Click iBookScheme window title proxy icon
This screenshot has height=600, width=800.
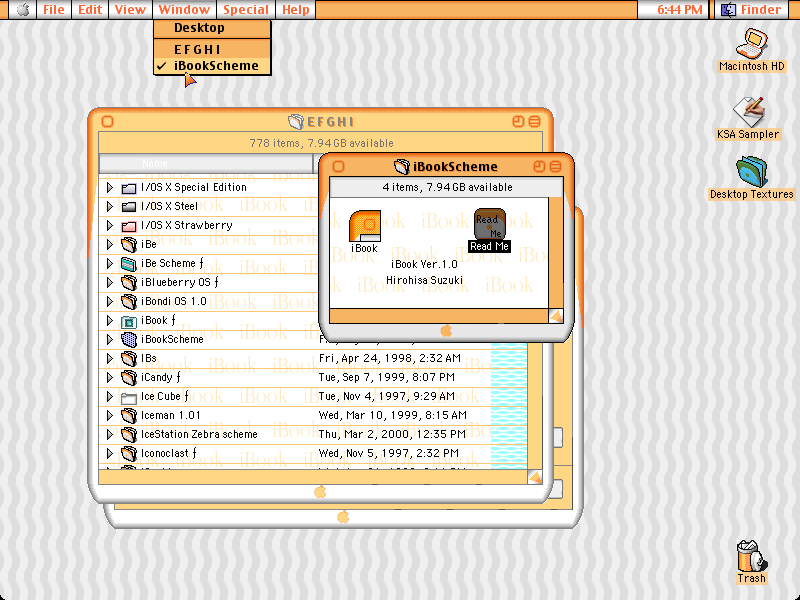(x=402, y=166)
